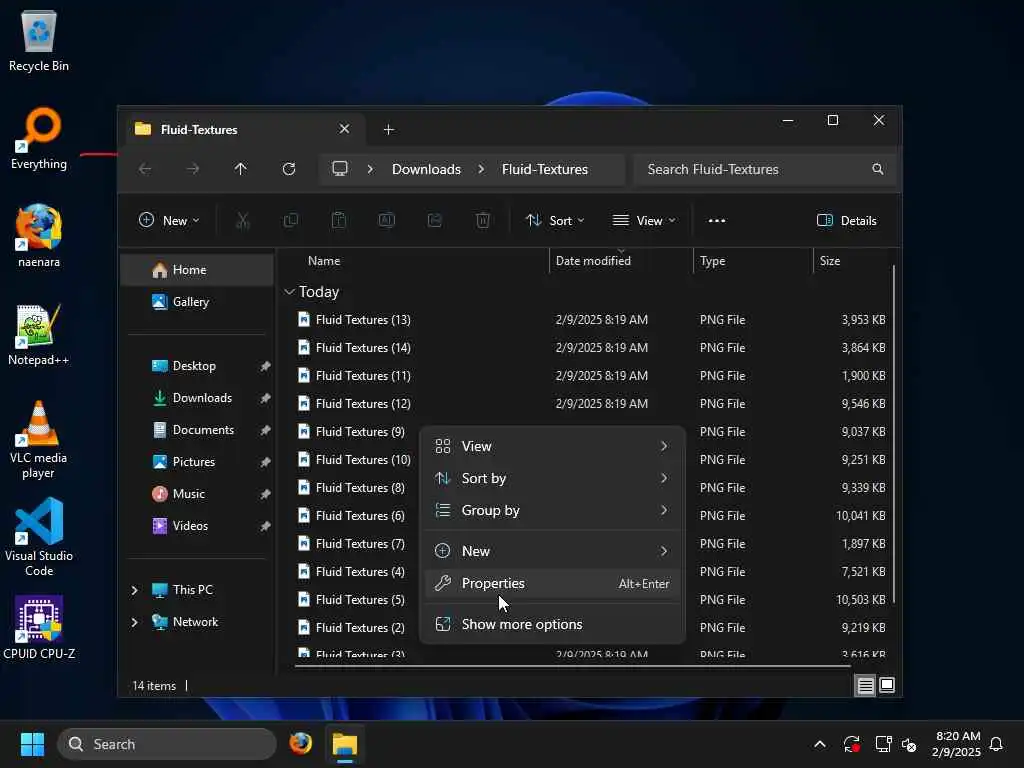Click the Cut scissors icon in toolbar

point(242,221)
